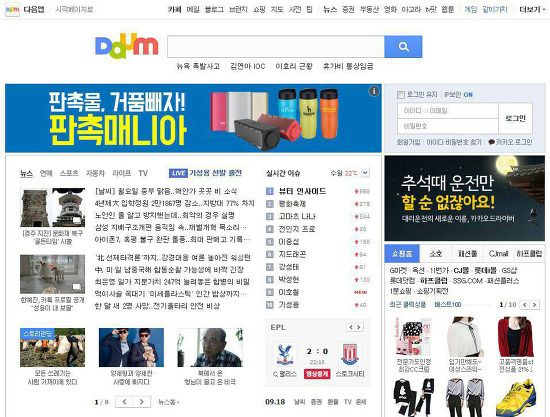This screenshot has width=550, height=417.
Task: Click suggested search 이효리 근황
Action: coord(294,66)
